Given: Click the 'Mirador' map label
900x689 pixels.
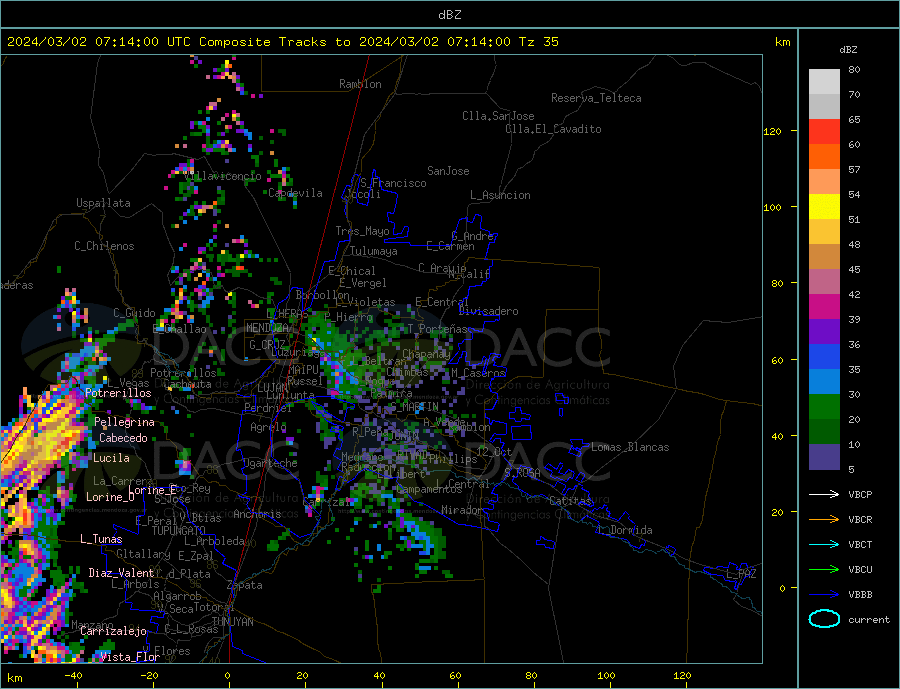Looking at the screenshot, I should click(x=461, y=510).
